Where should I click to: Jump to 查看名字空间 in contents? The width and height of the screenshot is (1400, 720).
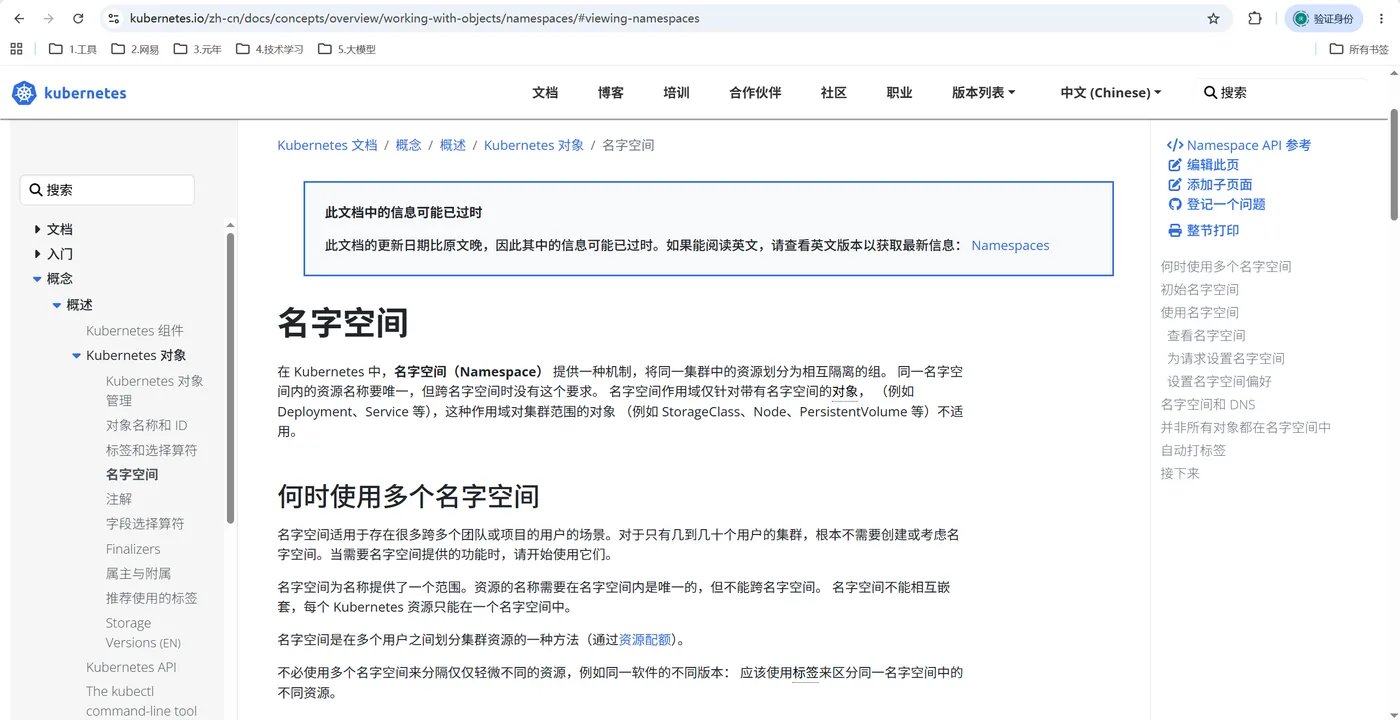click(1206, 336)
